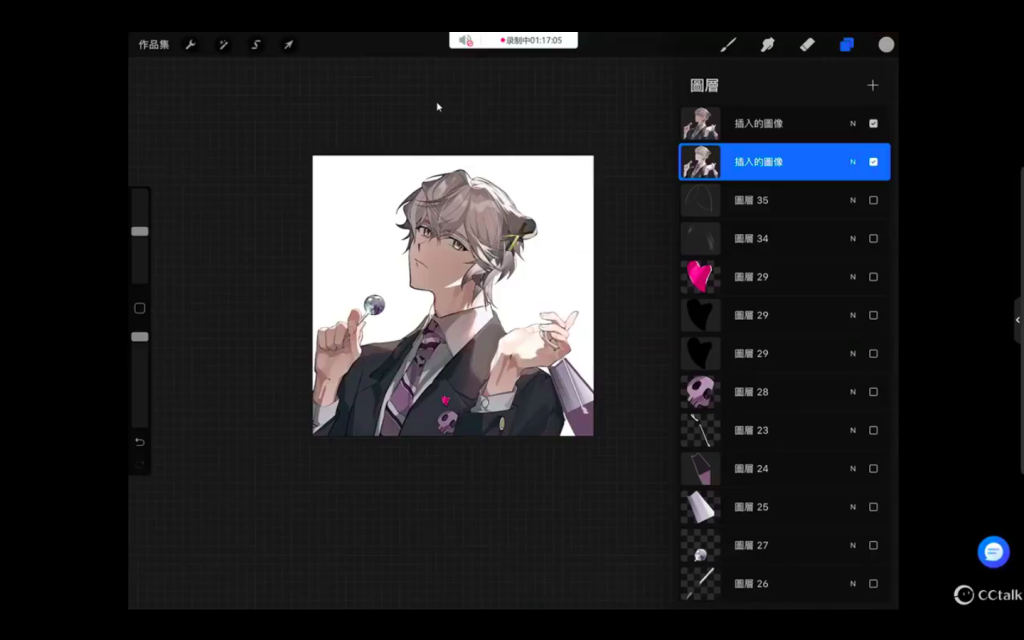Image resolution: width=1024 pixels, height=640 pixels.
Task: Open blend mode N for 圖層 34
Action: point(853,239)
